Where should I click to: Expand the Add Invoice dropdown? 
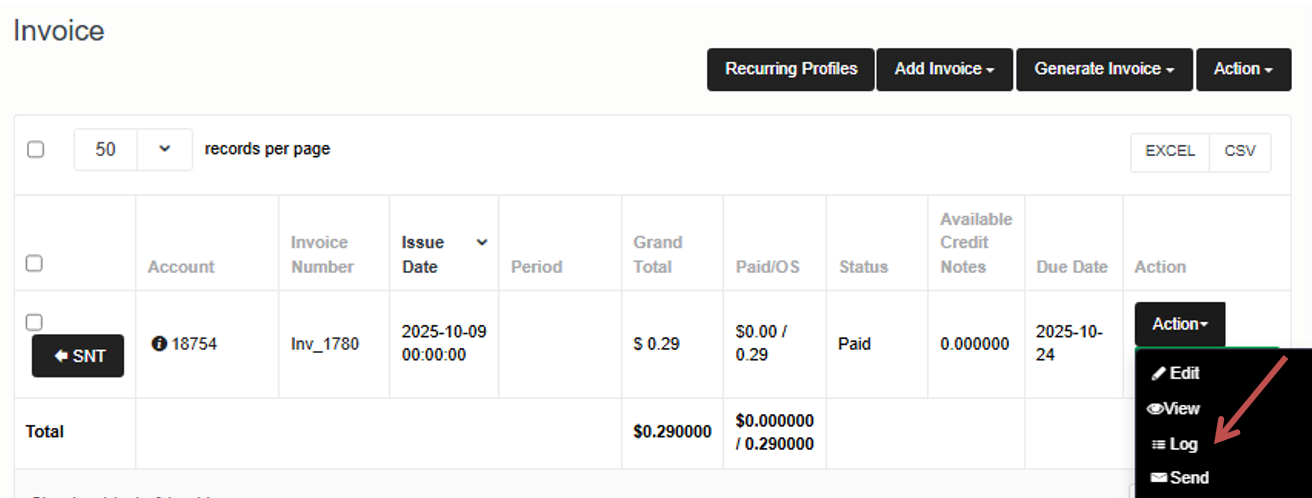pos(944,69)
